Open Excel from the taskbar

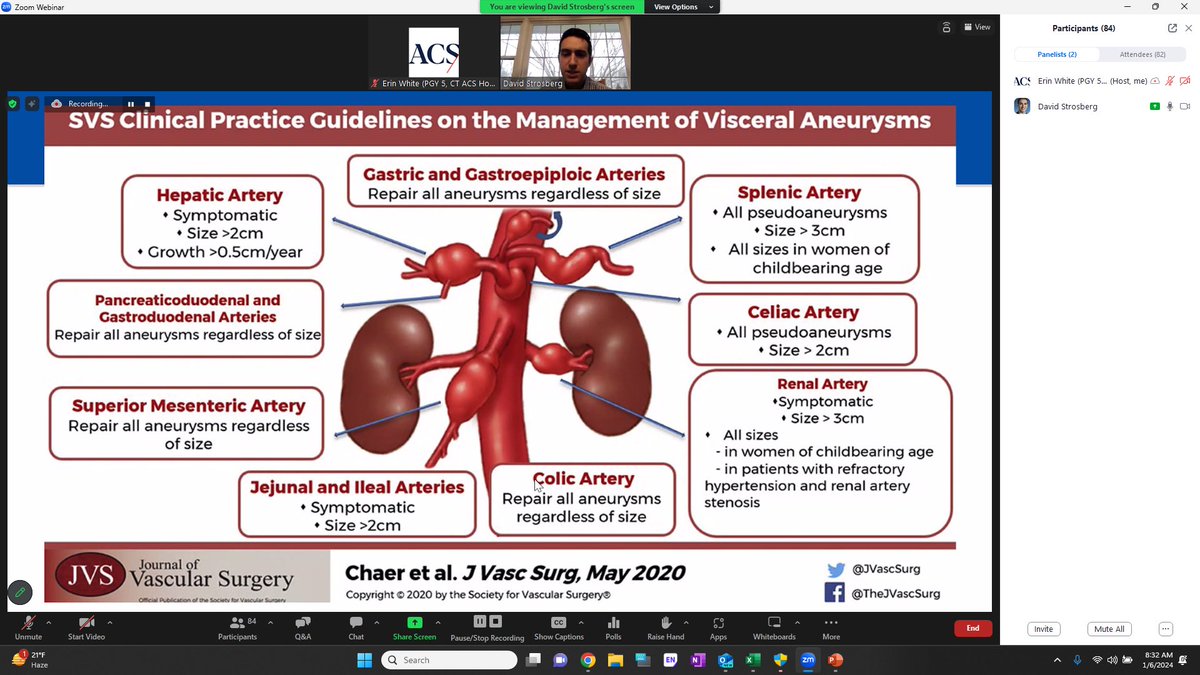click(x=753, y=659)
